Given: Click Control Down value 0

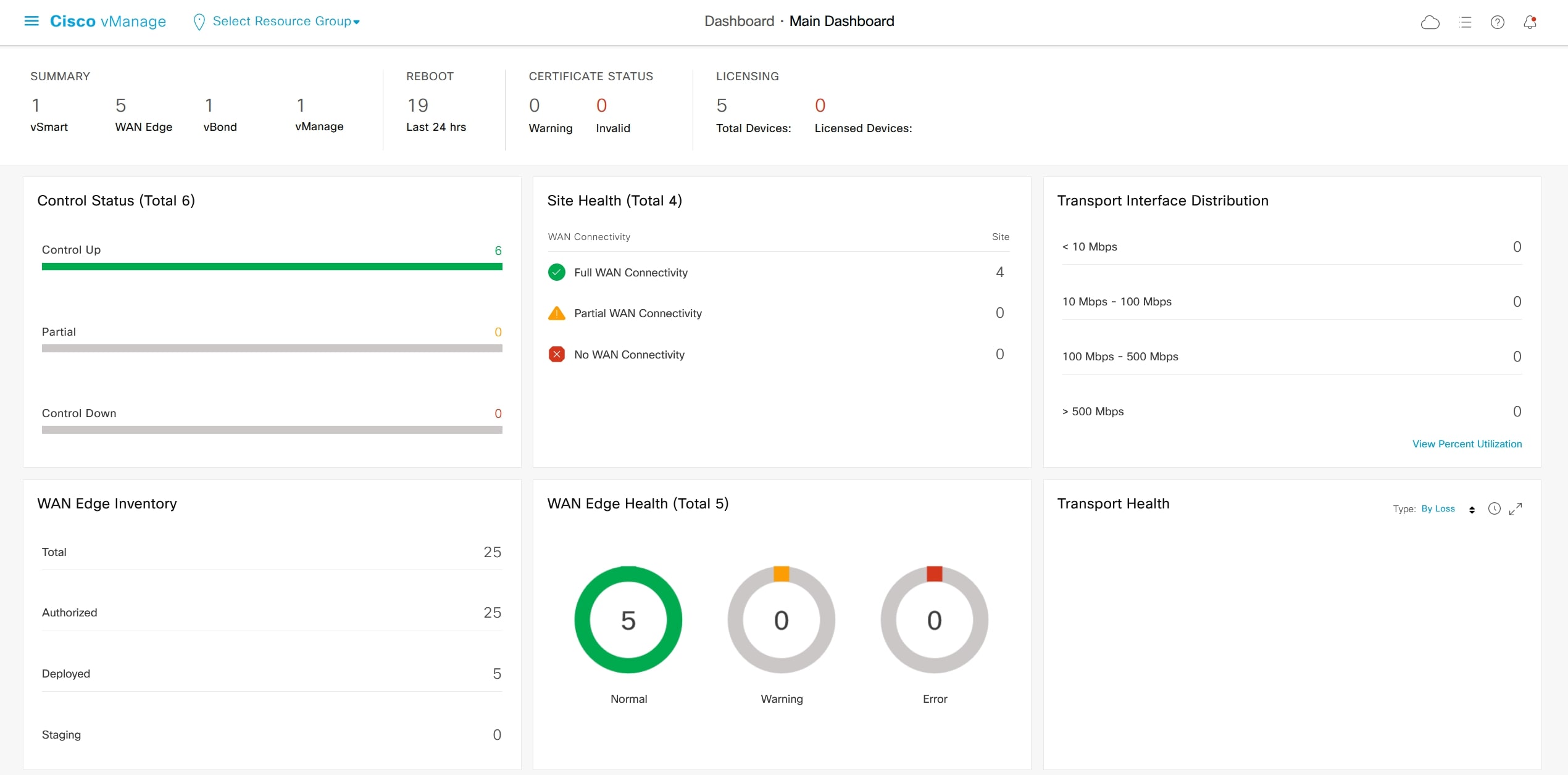Looking at the screenshot, I should 498,413.
